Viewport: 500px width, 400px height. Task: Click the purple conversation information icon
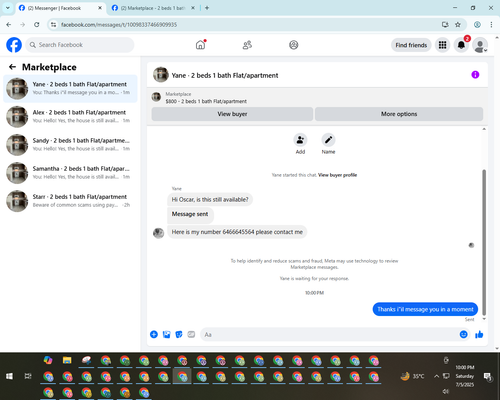[x=475, y=75]
